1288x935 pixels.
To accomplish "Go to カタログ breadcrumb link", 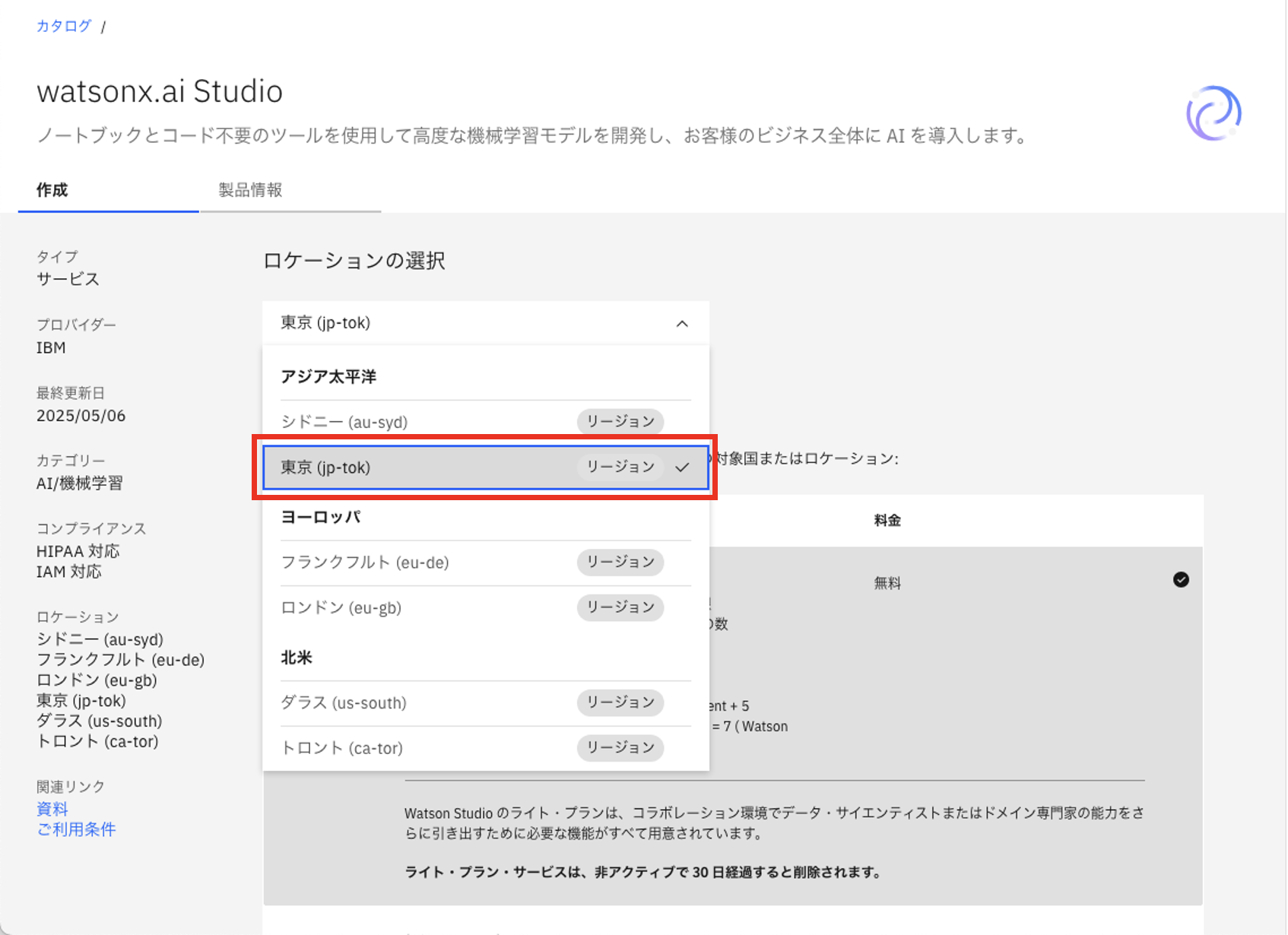I will [x=64, y=26].
